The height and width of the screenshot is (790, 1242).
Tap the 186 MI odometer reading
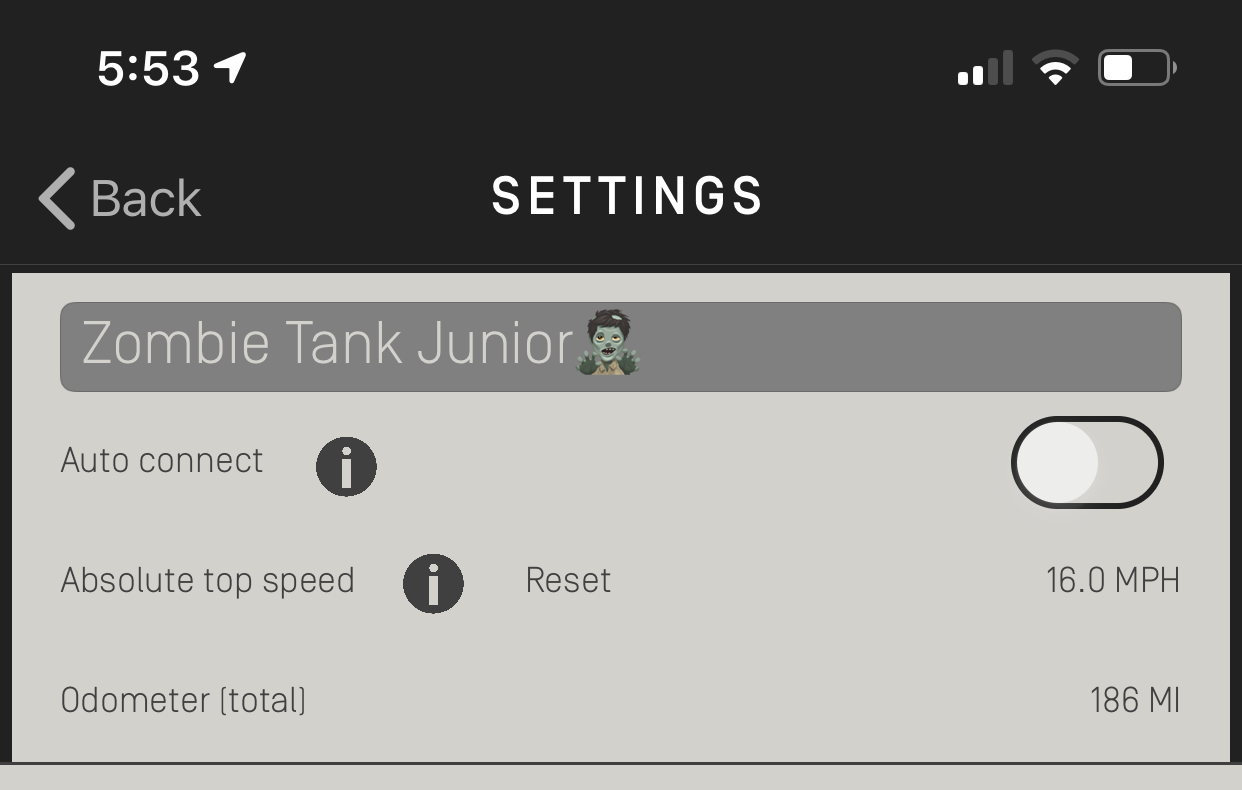tap(1134, 700)
